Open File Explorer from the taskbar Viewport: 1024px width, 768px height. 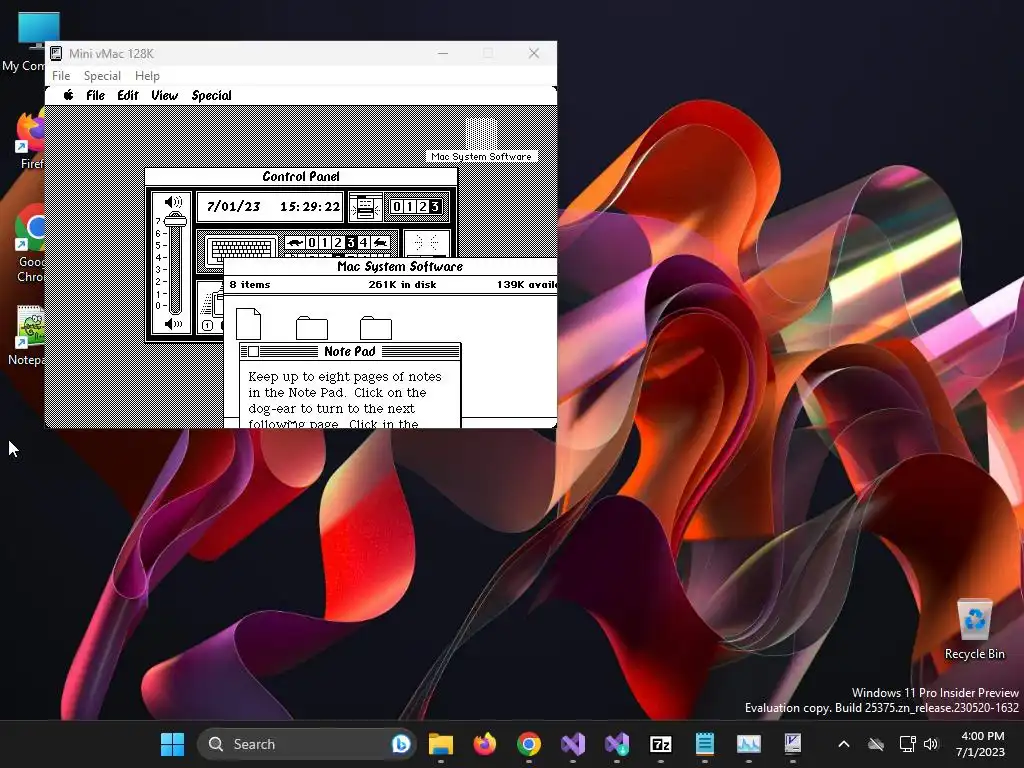pyautogui.click(x=441, y=744)
